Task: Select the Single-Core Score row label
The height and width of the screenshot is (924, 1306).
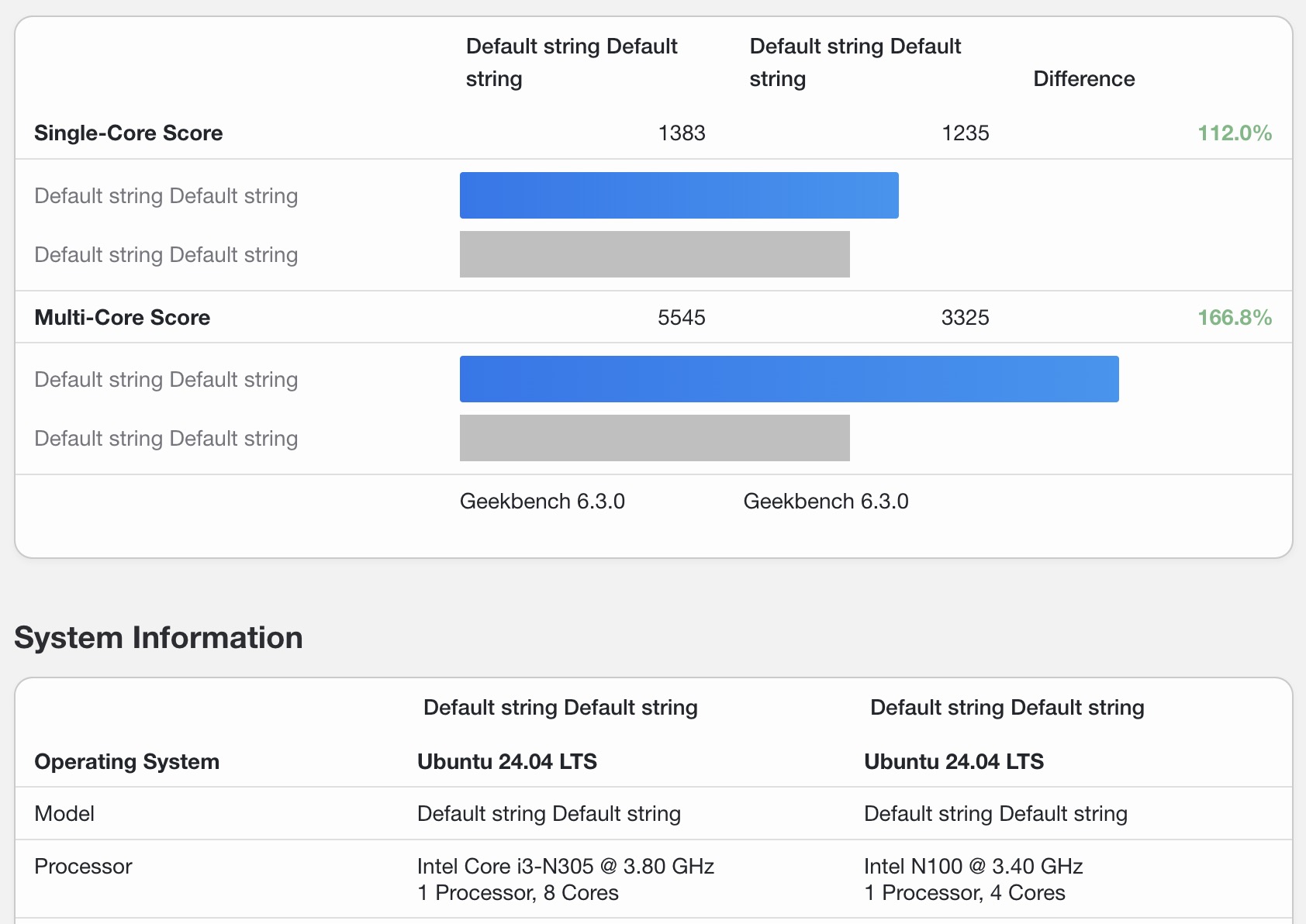Action: tap(129, 133)
